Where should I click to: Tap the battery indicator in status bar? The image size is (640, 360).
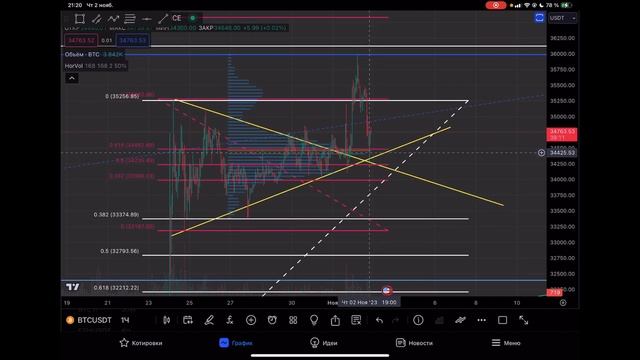(567, 5)
